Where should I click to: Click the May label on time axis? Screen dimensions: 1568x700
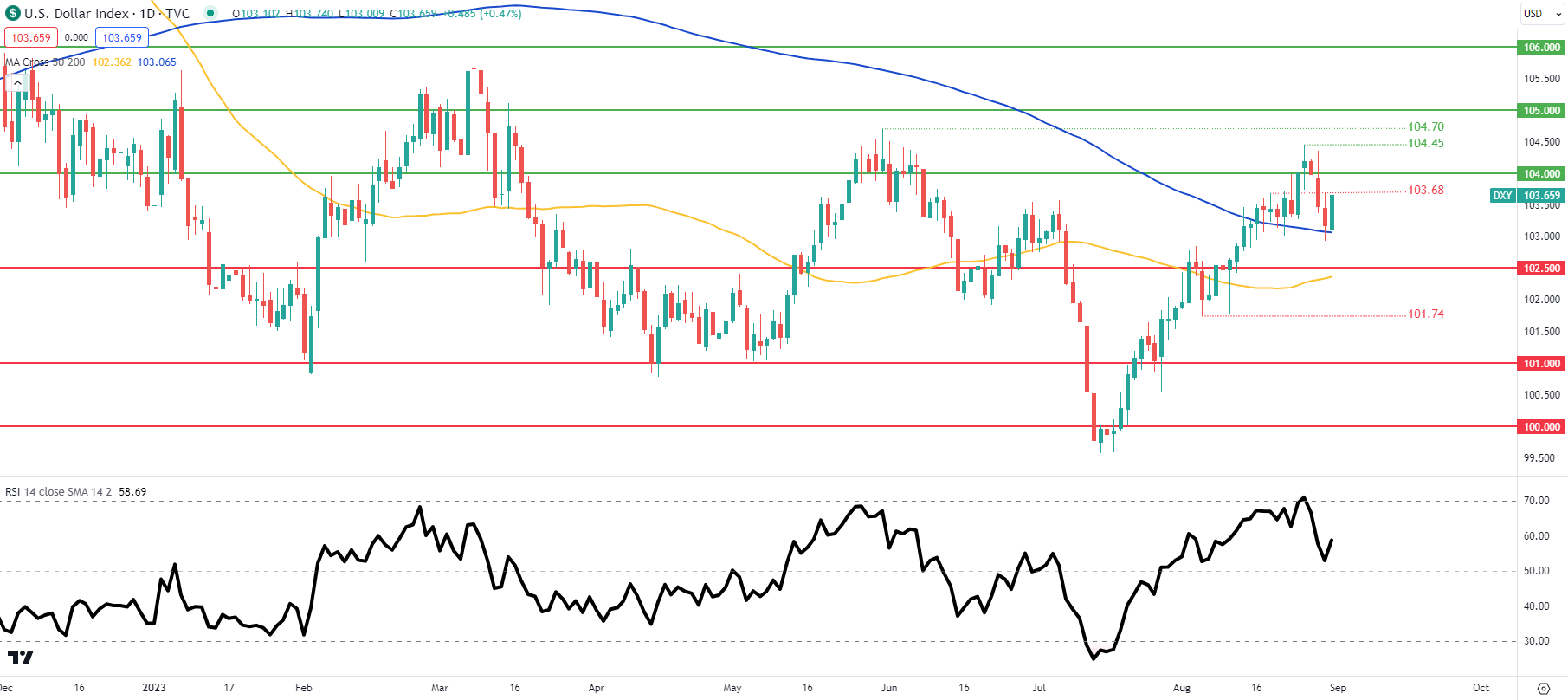[x=732, y=688]
